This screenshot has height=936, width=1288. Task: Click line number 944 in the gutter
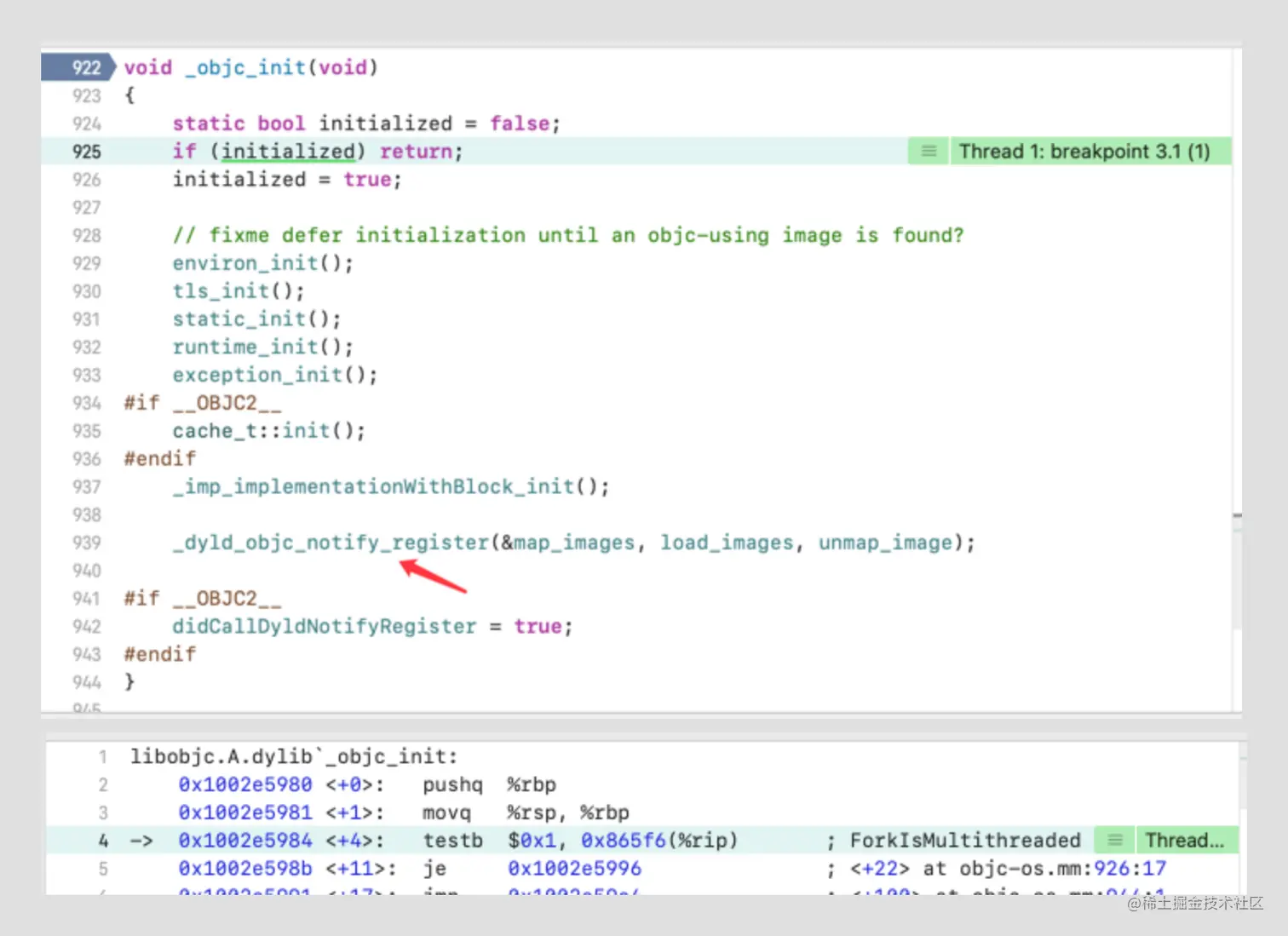87,682
